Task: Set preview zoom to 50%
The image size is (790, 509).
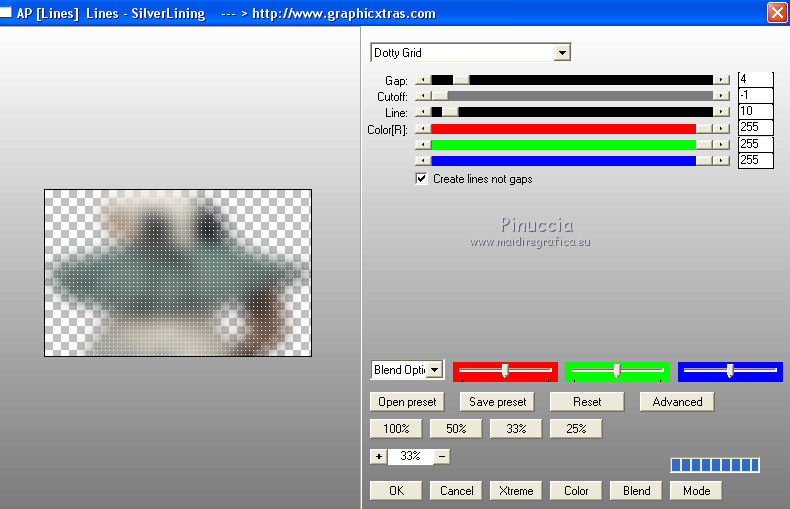Action: tap(456, 429)
